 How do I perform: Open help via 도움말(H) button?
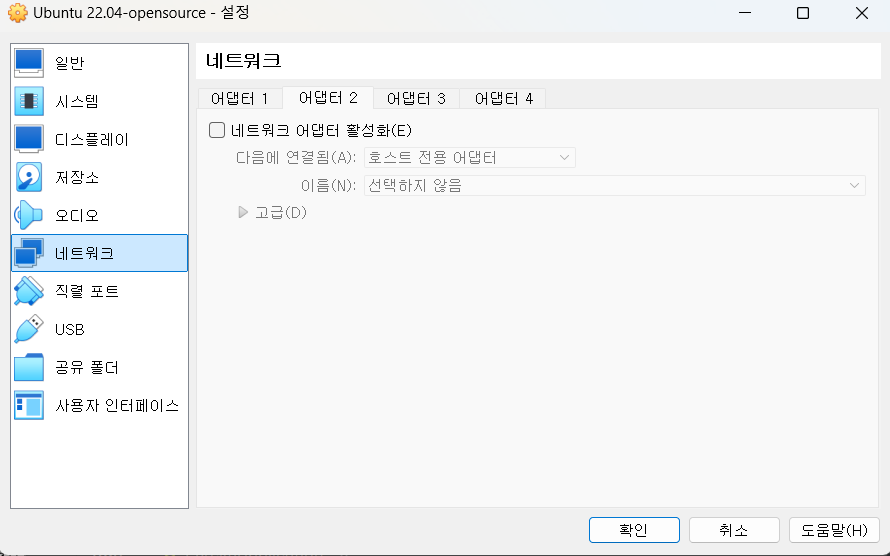834,530
